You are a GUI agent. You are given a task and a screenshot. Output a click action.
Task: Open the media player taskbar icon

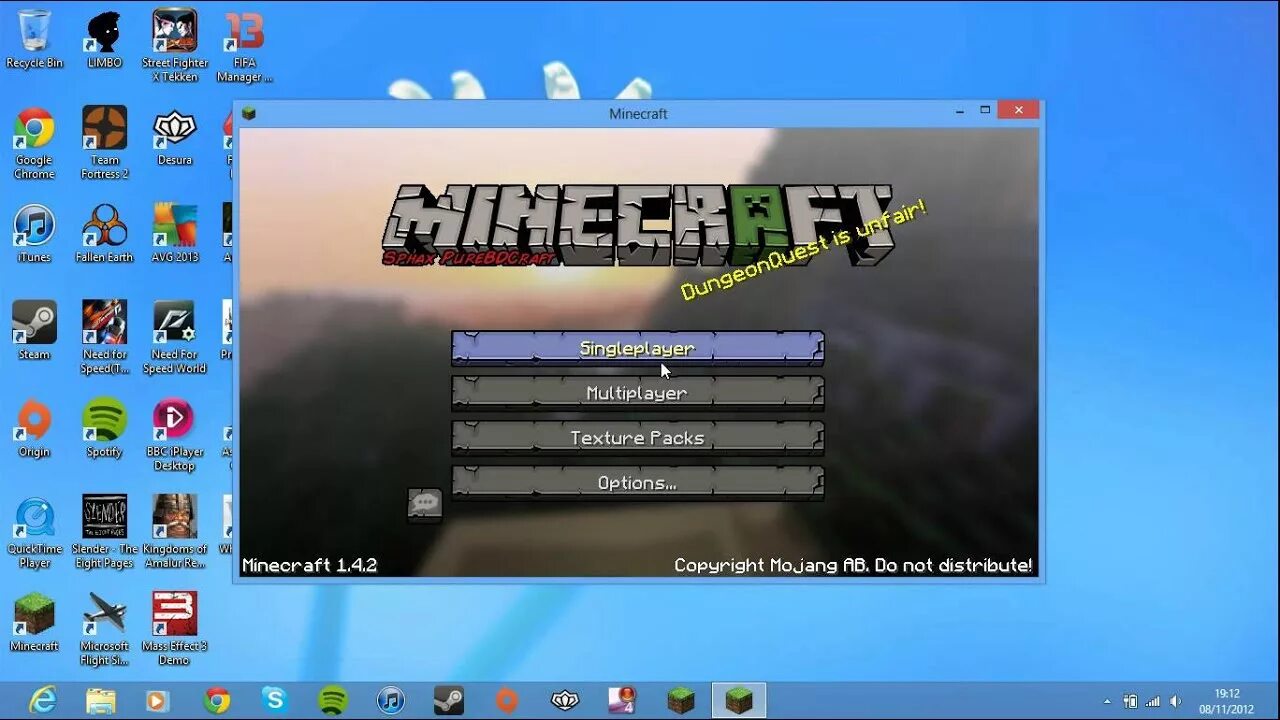tap(158, 700)
